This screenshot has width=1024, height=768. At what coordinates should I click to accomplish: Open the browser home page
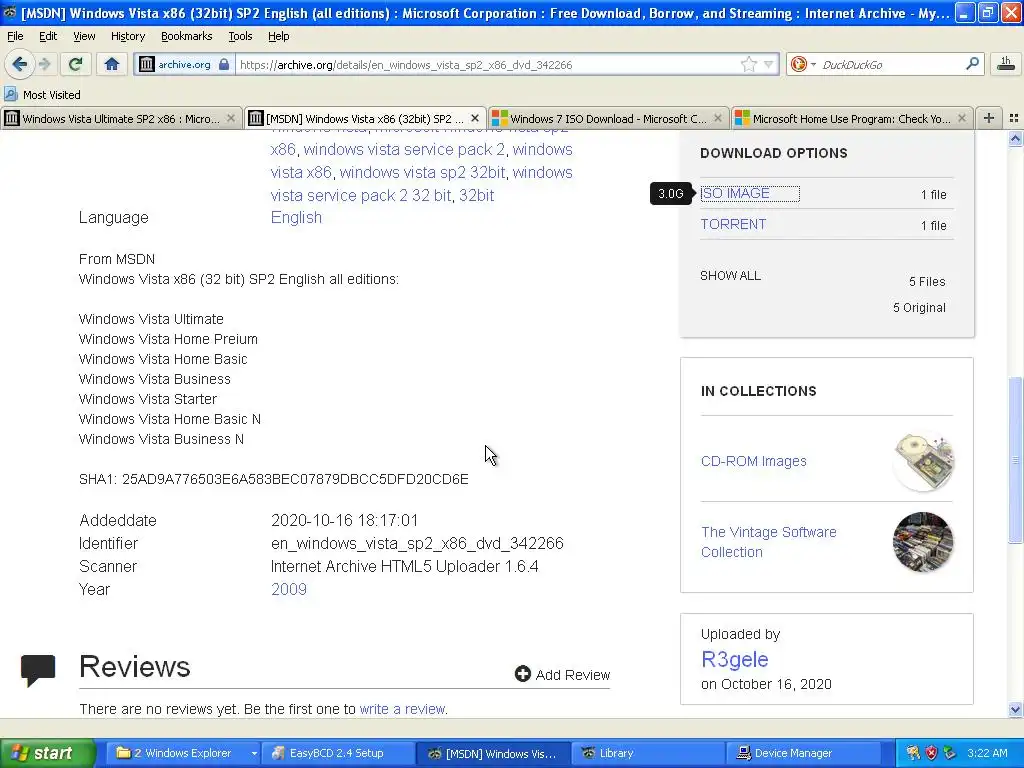112,64
